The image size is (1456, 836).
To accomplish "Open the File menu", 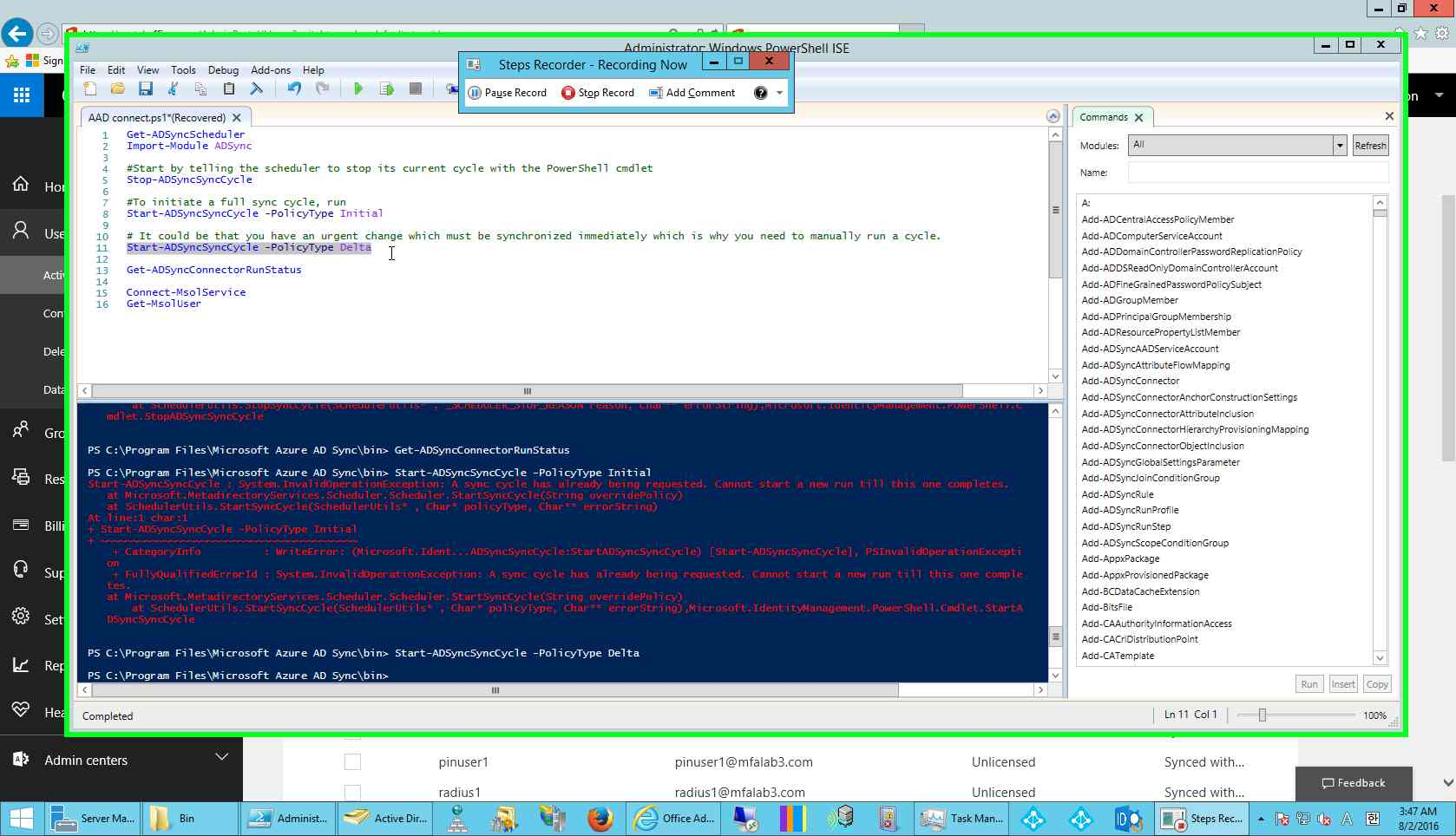I will 88,70.
